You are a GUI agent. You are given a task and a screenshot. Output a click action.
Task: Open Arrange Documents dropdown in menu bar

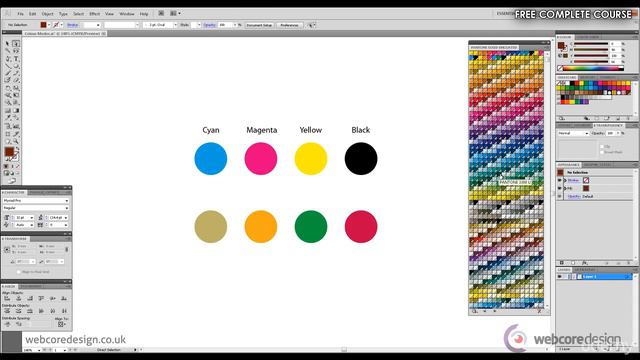click(x=176, y=13)
